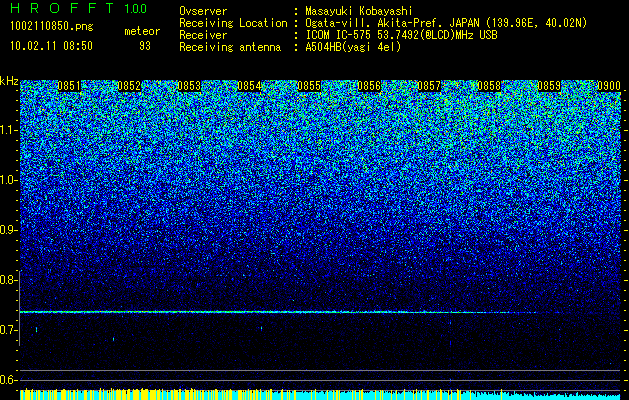The height and width of the screenshot is (400, 629).
Task: Click the Receiving antenna label
Action: [x=230, y=47]
